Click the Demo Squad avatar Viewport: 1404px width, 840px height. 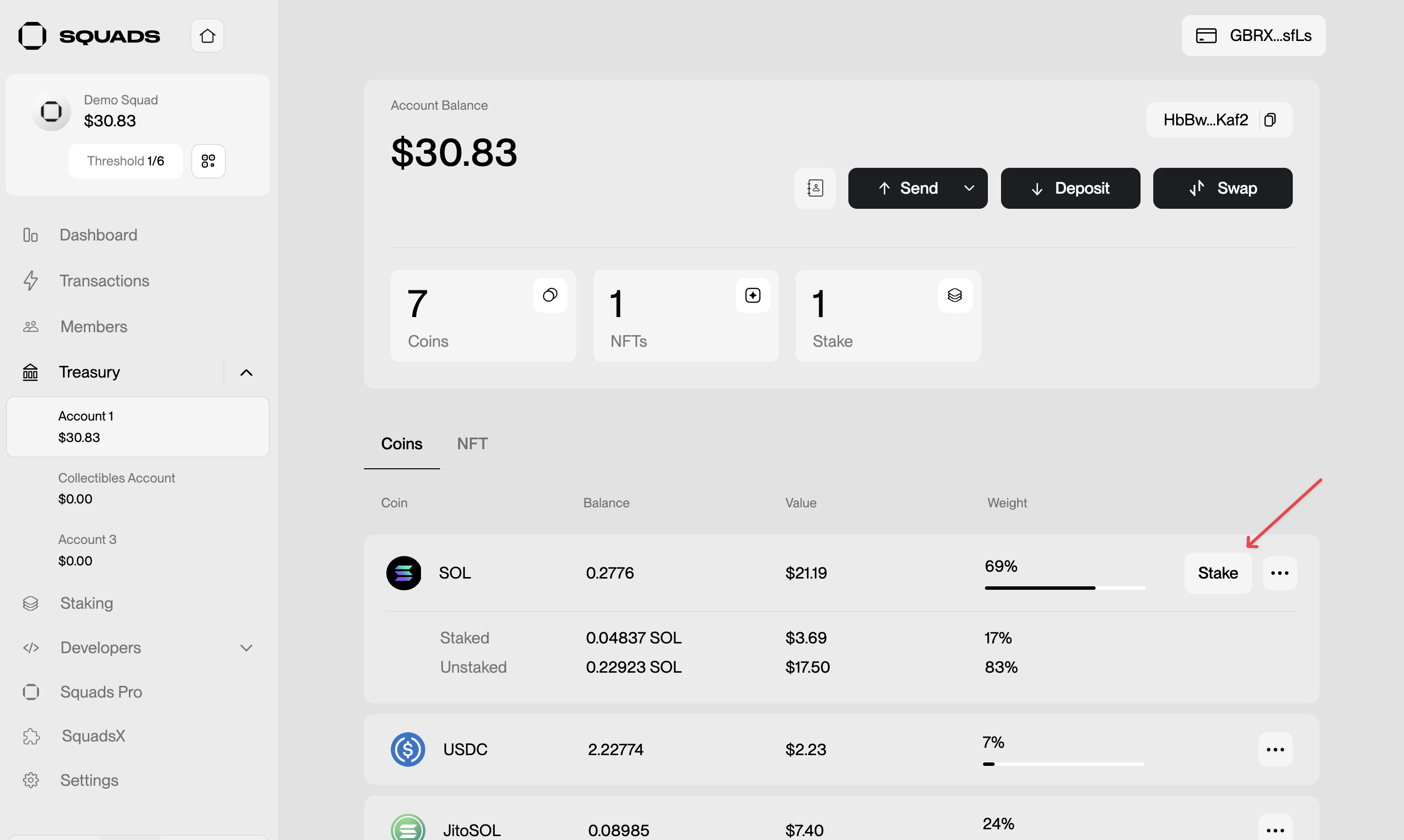pos(52,111)
